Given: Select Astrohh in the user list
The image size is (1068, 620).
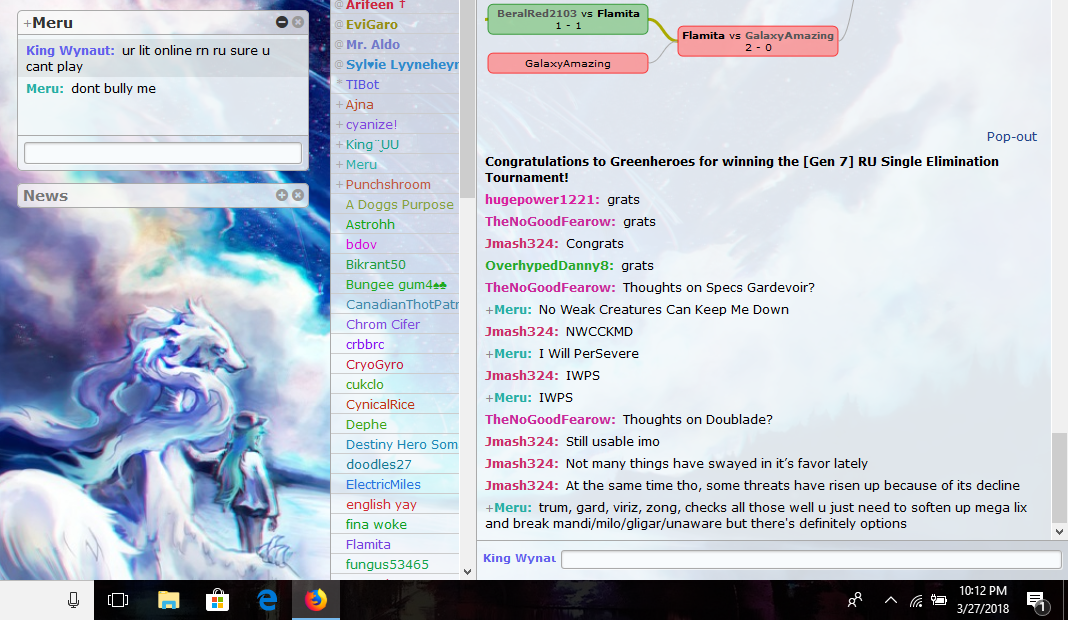Looking at the screenshot, I should 370,224.
